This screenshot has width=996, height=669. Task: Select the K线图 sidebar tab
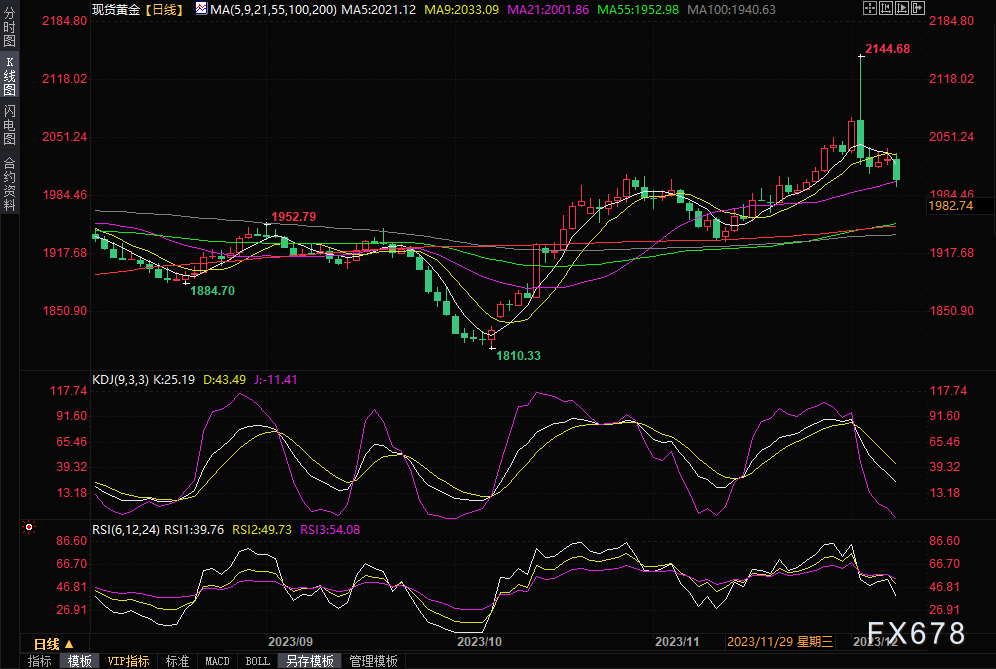pyautogui.click(x=10, y=77)
